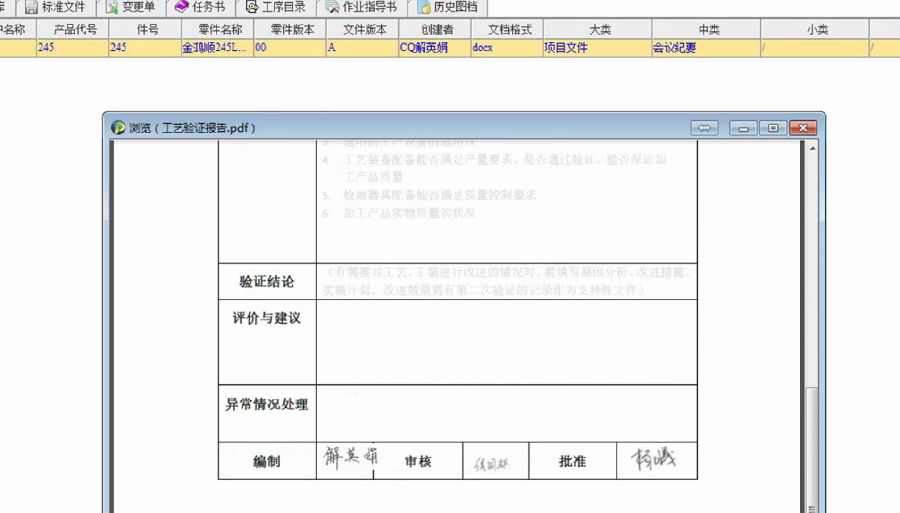The height and width of the screenshot is (513, 900).
Task: Click the 创建者 column header
Action: click(435, 29)
